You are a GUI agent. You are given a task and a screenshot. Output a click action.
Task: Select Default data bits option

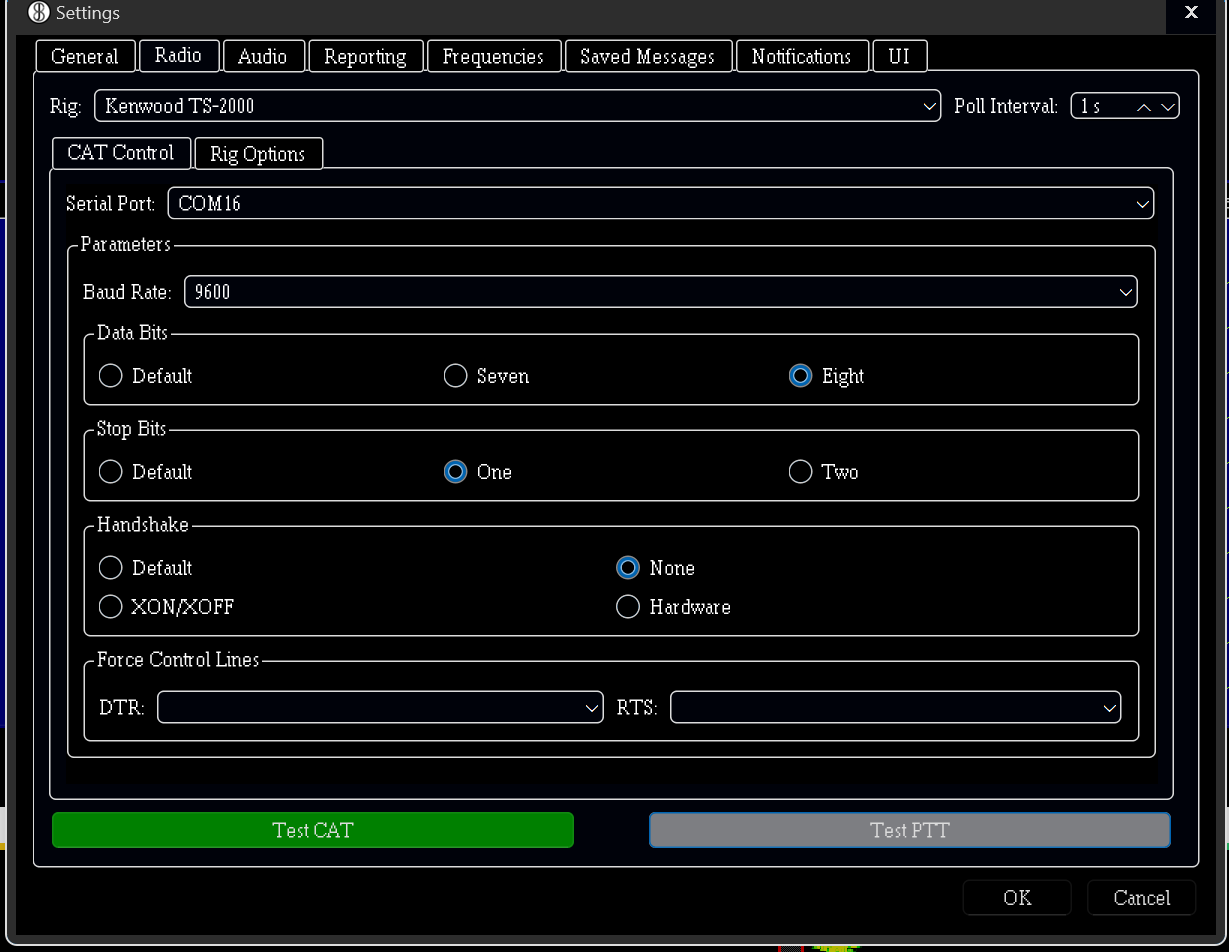pos(111,376)
